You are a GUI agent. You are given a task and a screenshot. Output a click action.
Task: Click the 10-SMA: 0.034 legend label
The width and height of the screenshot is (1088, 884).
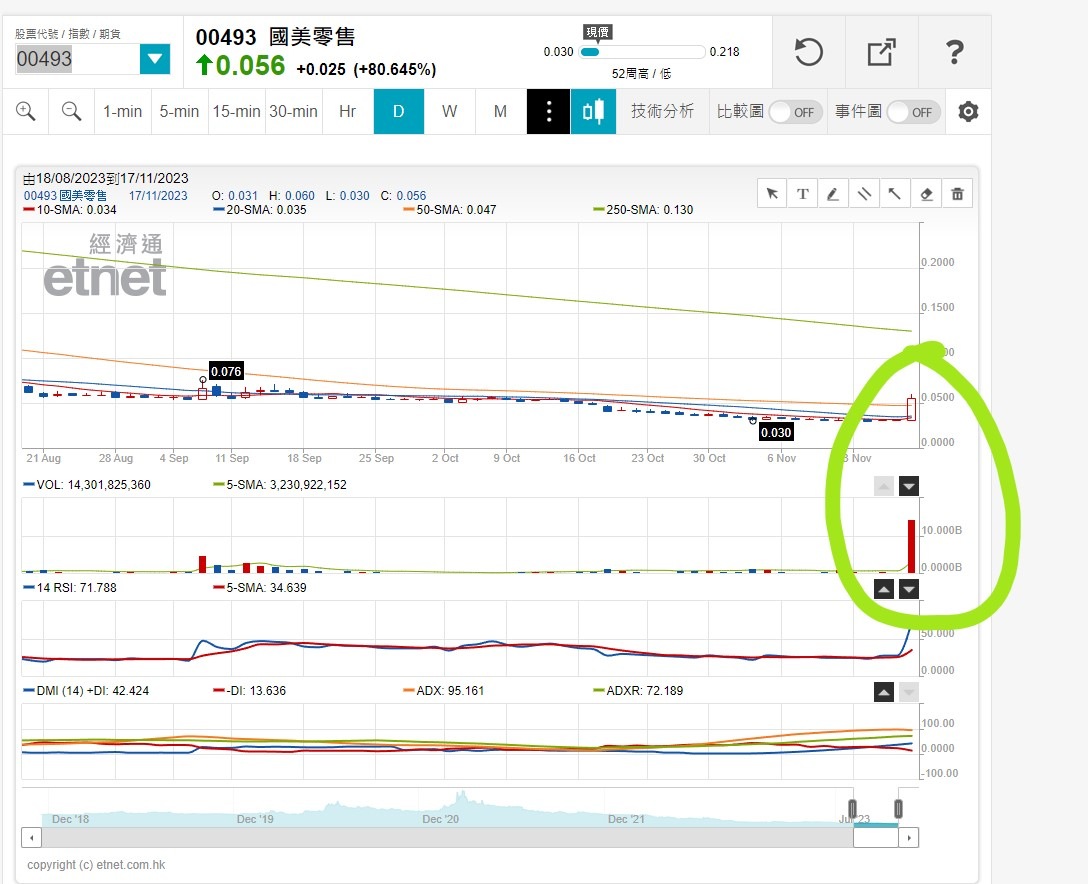[70, 210]
